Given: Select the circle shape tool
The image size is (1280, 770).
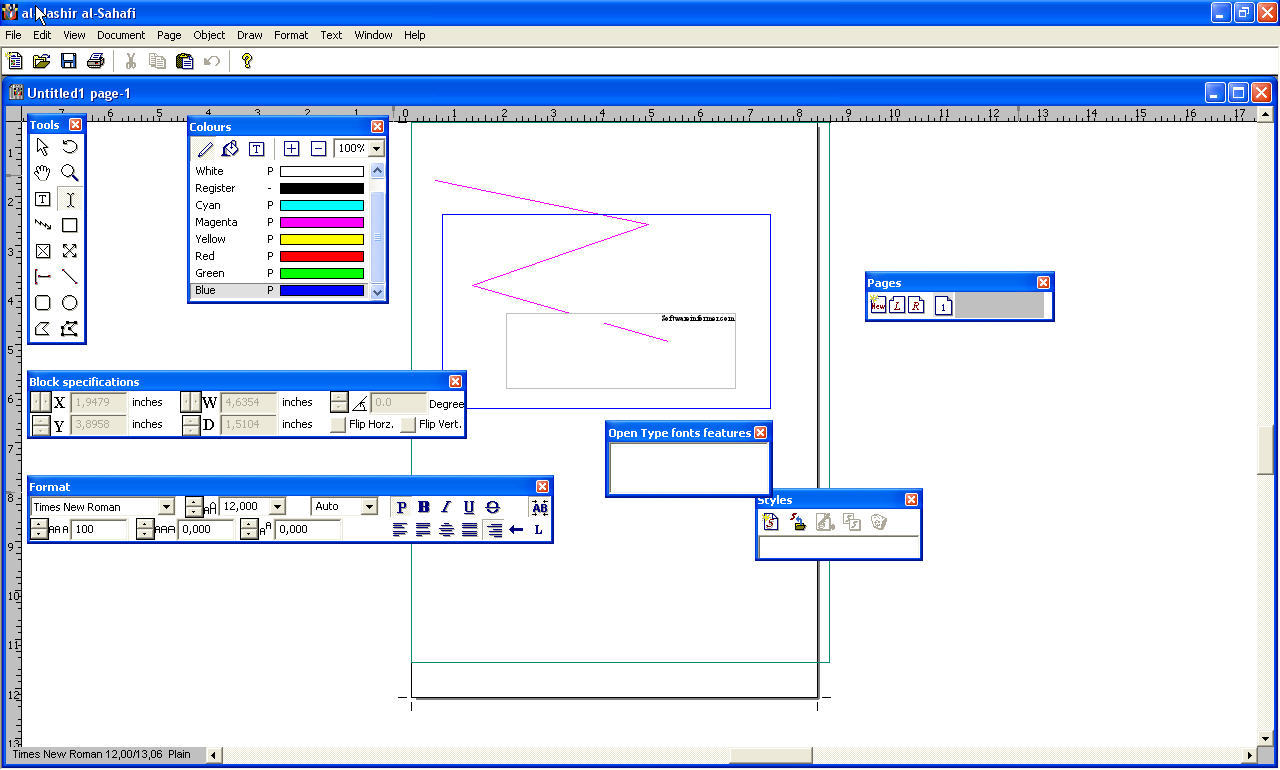Looking at the screenshot, I should tap(70, 303).
